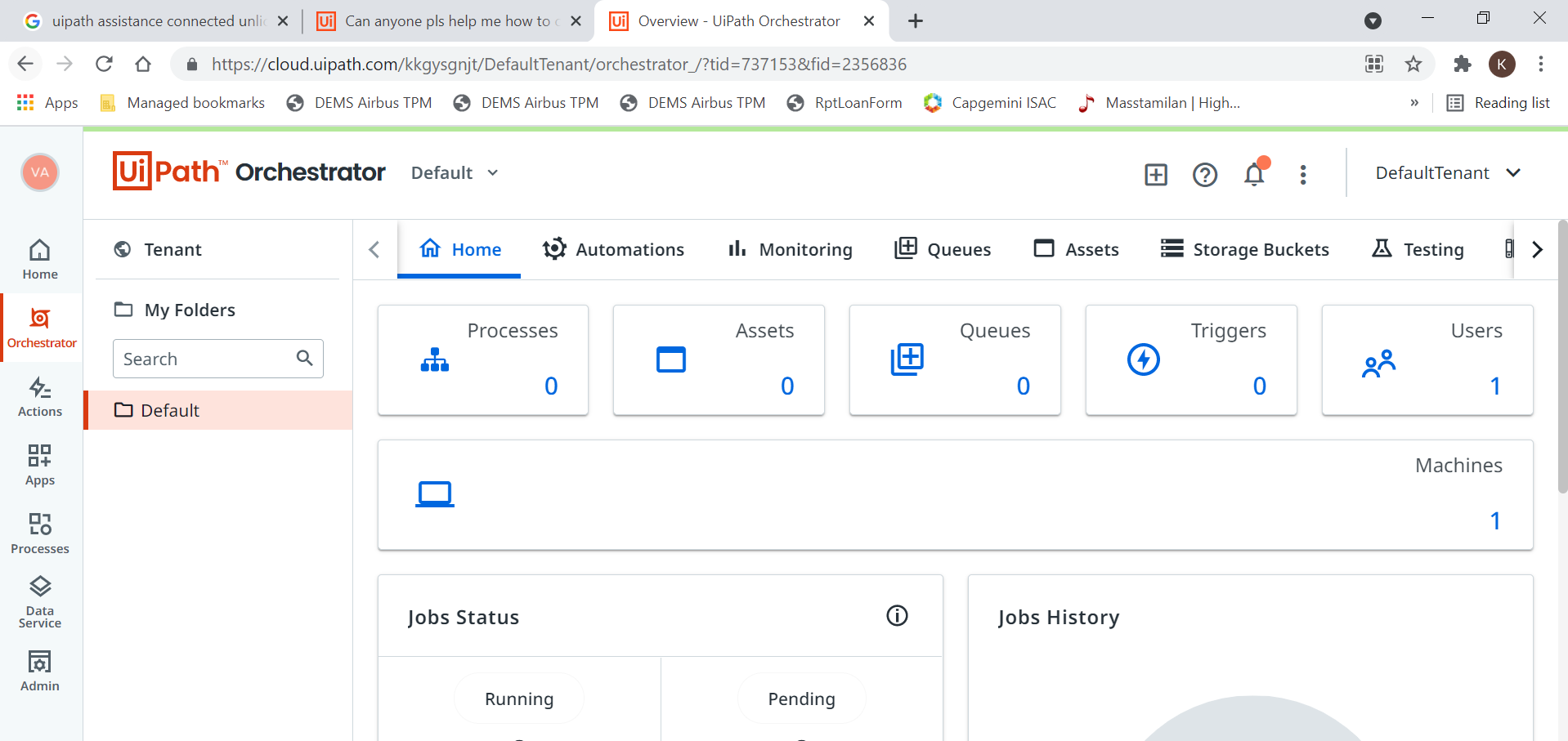1568x741 pixels.
Task: Open the Users summary card
Action: (x=1427, y=359)
